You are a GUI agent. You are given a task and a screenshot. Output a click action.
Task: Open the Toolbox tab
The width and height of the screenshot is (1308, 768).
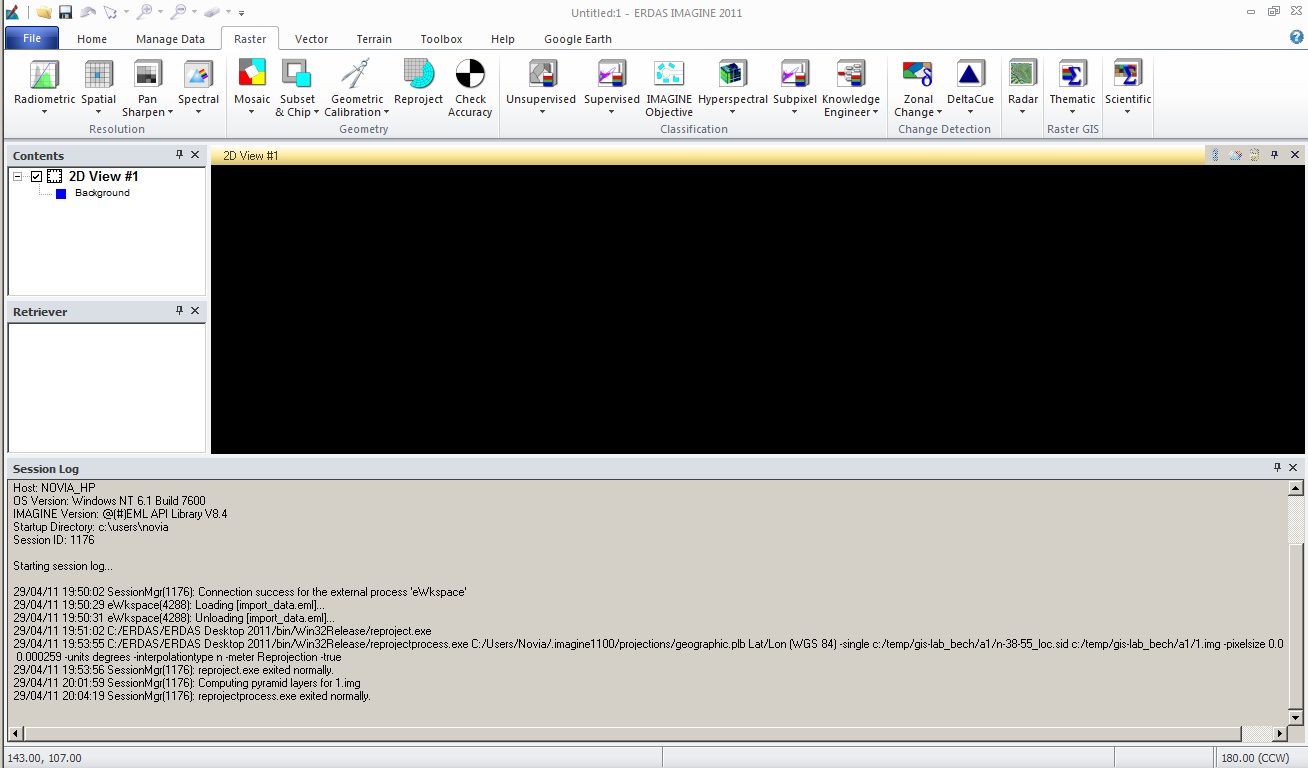(441, 39)
